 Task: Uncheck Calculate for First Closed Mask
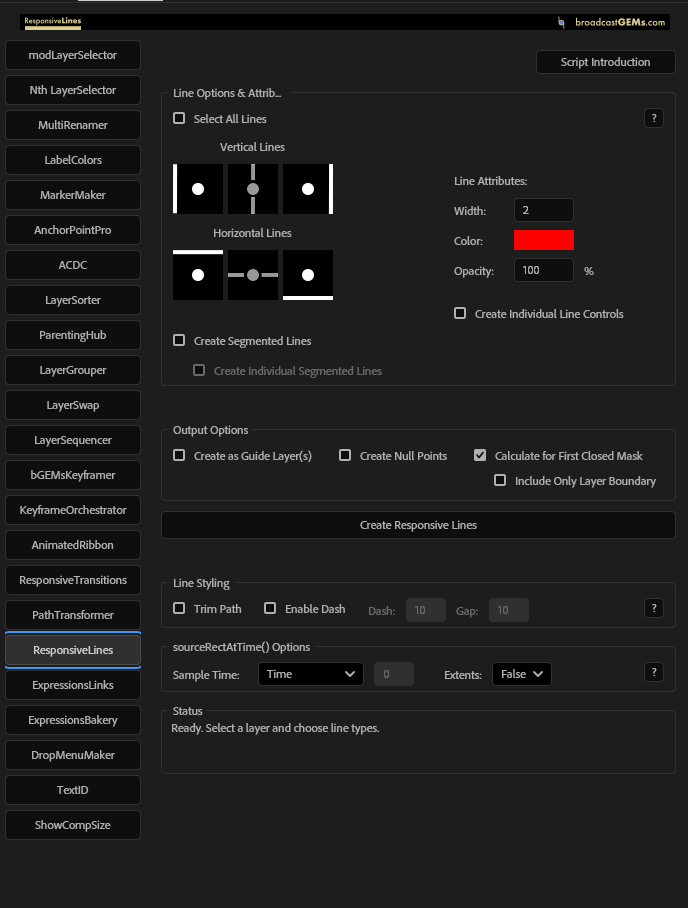[x=481, y=455]
